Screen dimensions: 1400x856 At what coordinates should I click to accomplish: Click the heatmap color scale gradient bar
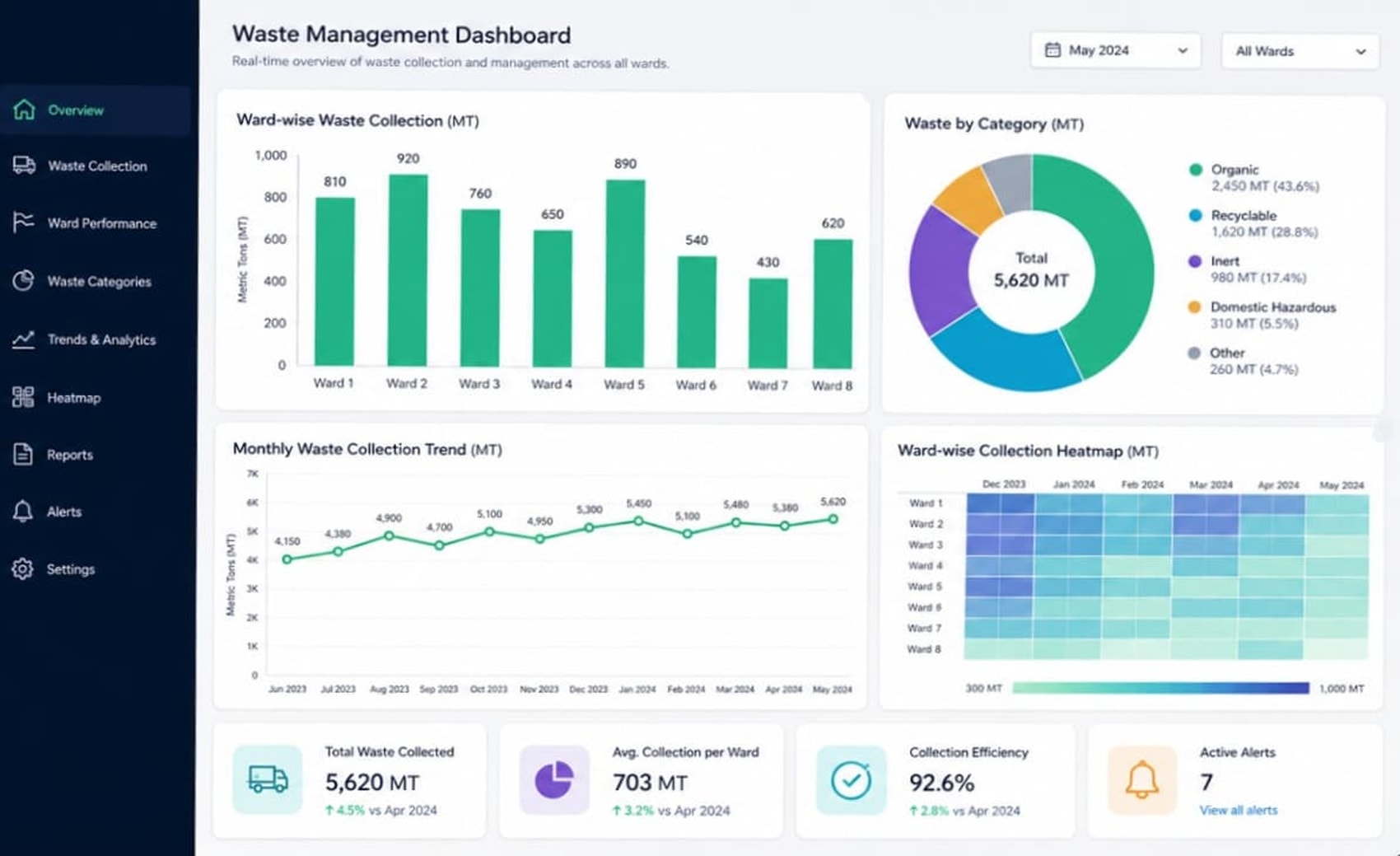pyautogui.click(x=1160, y=688)
